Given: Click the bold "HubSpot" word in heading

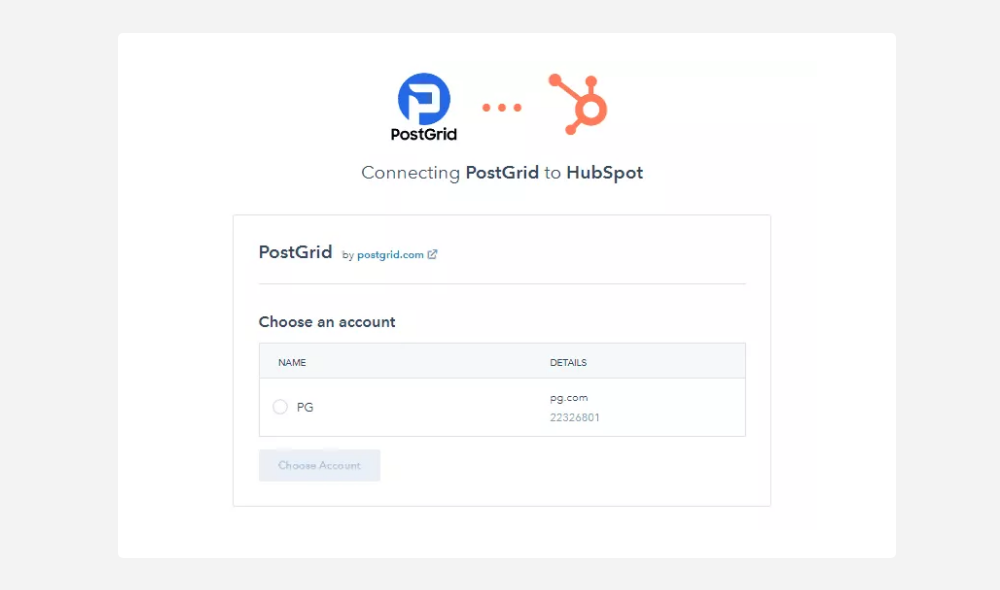Looking at the screenshot, I should 604,173.
